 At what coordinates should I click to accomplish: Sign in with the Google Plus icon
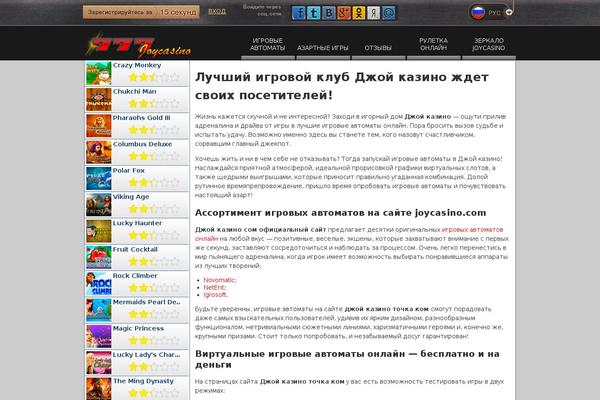[344, 13]
